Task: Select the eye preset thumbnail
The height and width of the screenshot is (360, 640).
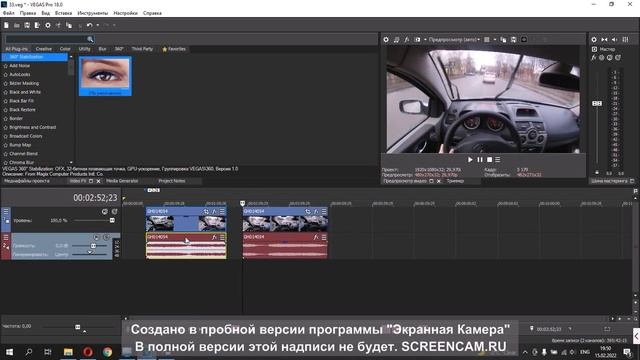Action: [105, 76]
